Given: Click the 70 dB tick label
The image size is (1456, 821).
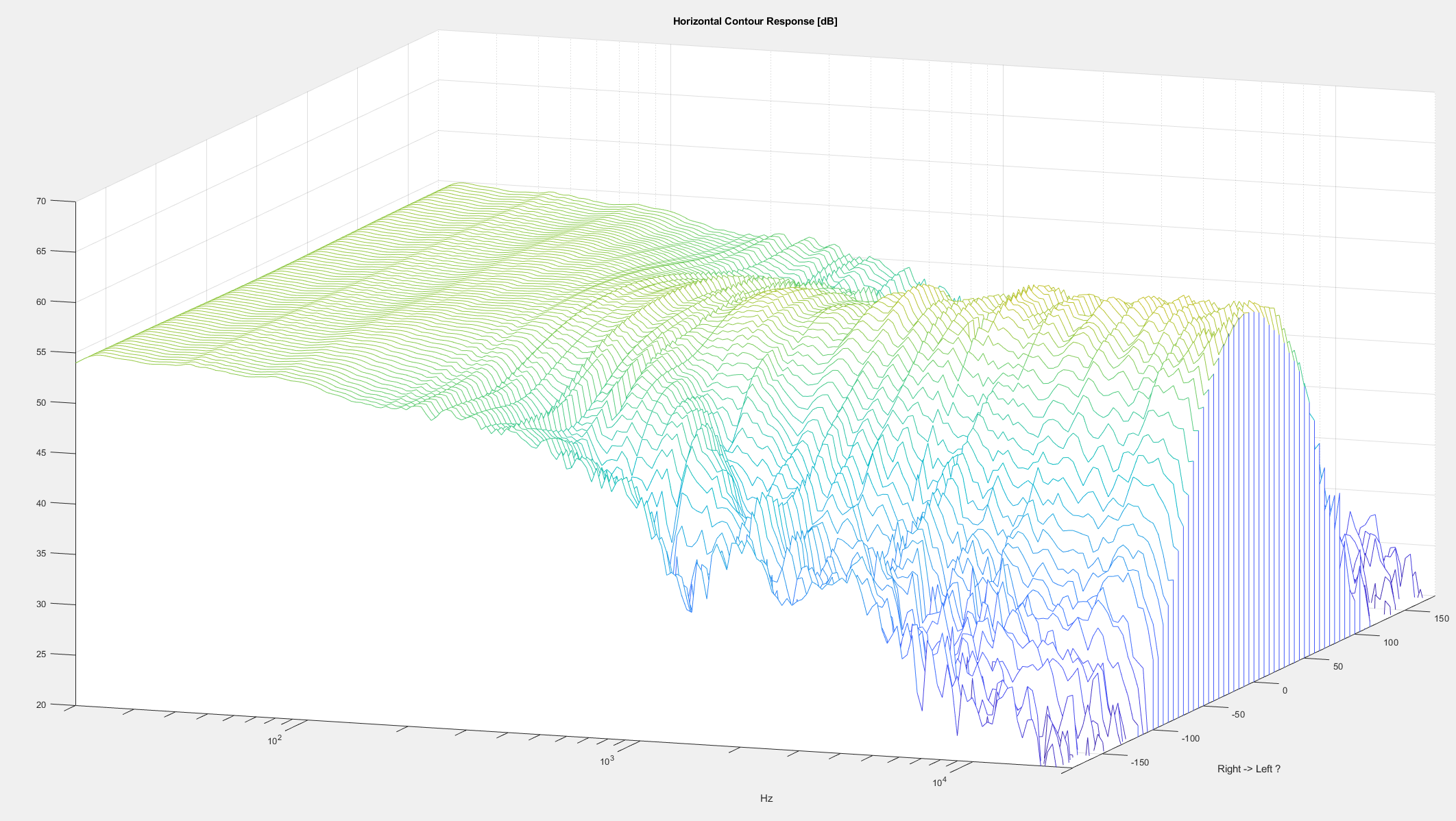Looking at the screenshot, I should pos(41,201).
